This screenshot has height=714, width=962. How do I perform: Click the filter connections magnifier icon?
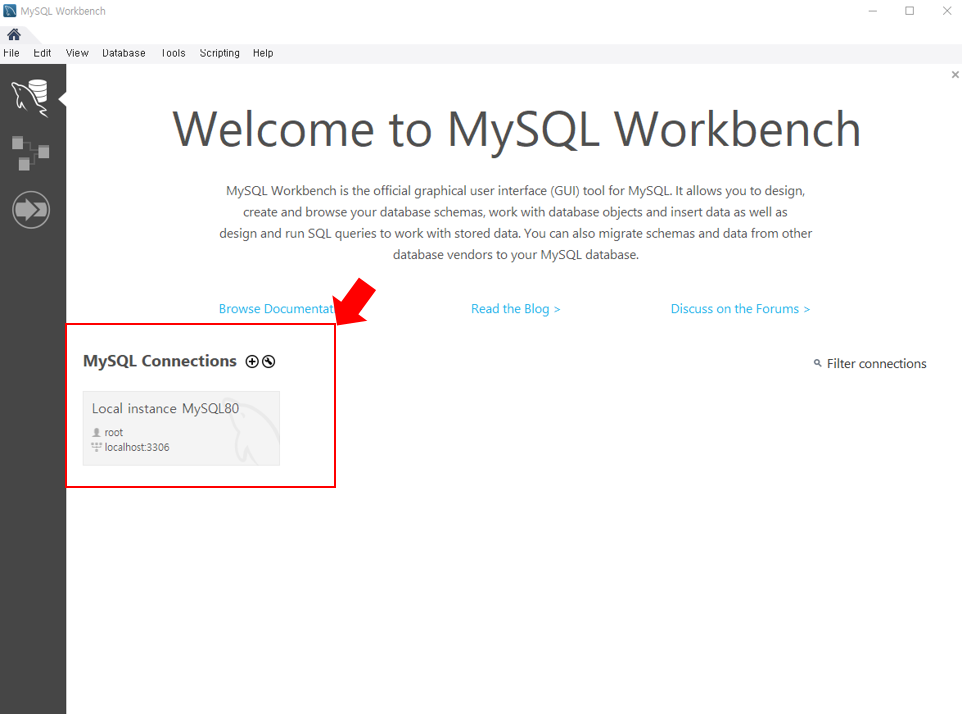817,363
